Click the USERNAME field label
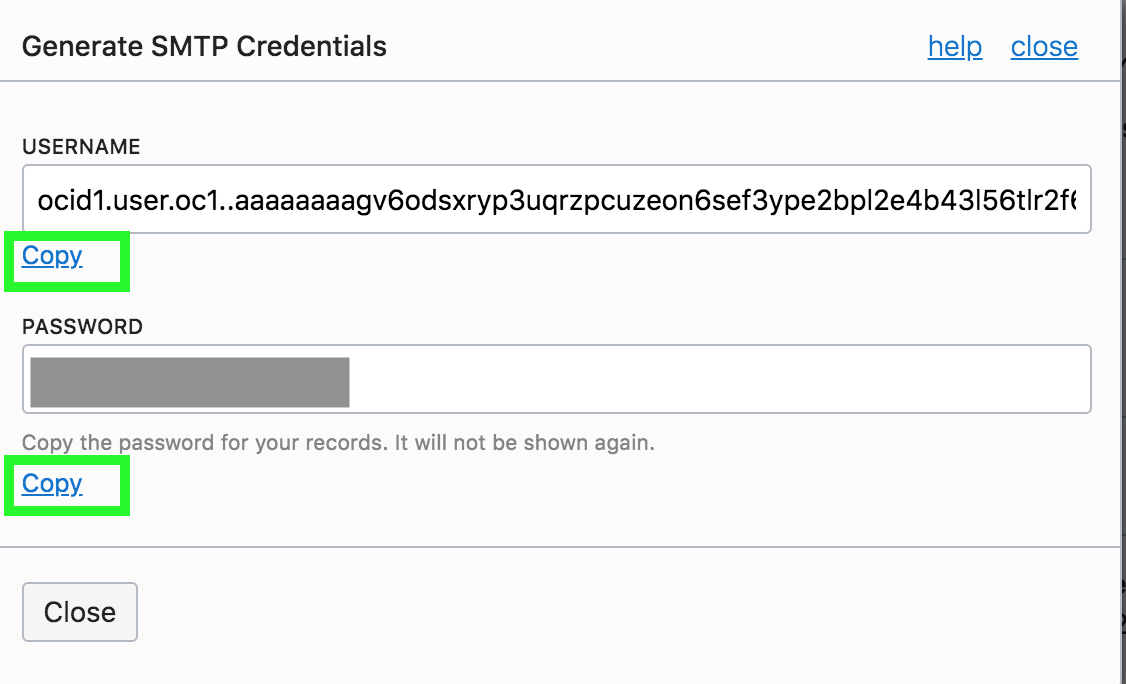 [81, 147]
